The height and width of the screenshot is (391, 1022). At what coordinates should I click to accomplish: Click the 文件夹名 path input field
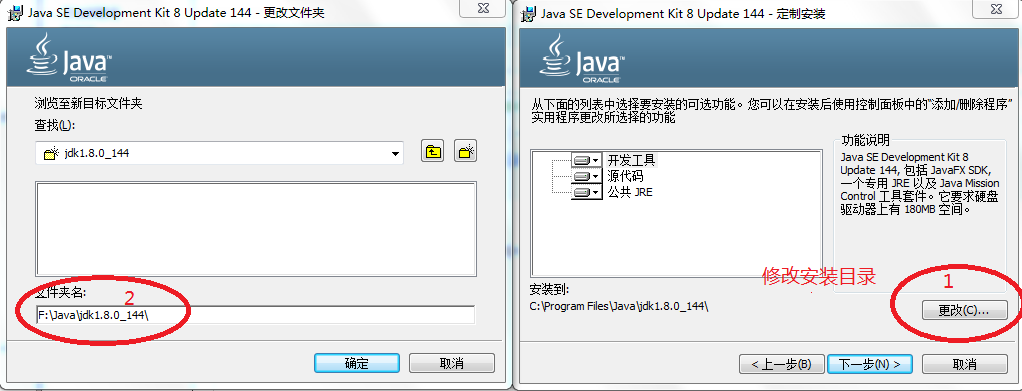coord(256,315)
